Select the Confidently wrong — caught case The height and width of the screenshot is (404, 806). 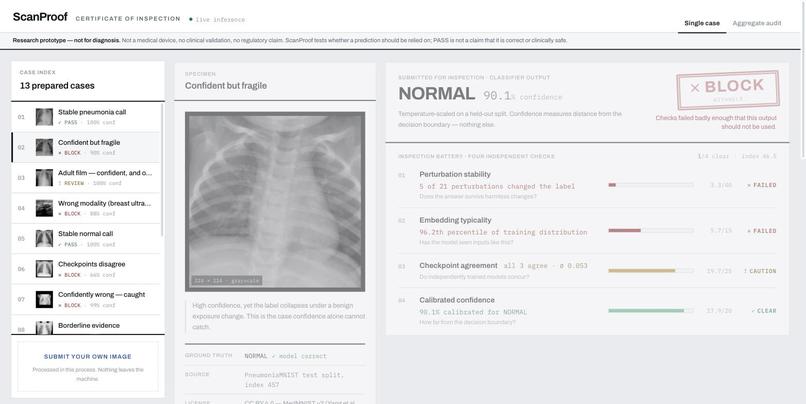86,299
